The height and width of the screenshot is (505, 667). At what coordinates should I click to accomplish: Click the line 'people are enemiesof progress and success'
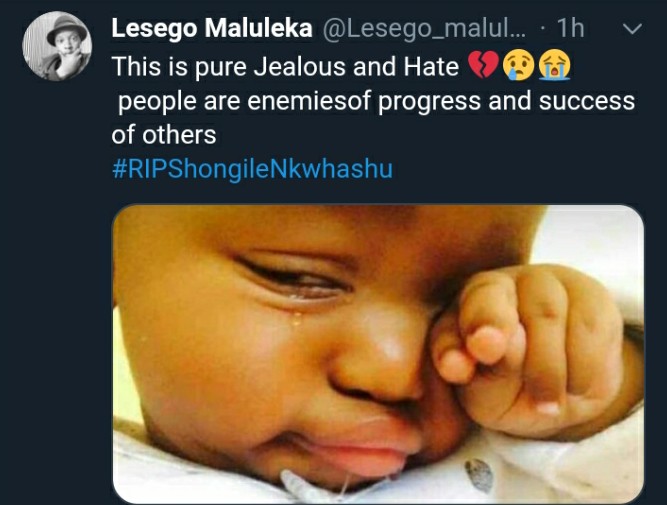(x=376, y=102)
